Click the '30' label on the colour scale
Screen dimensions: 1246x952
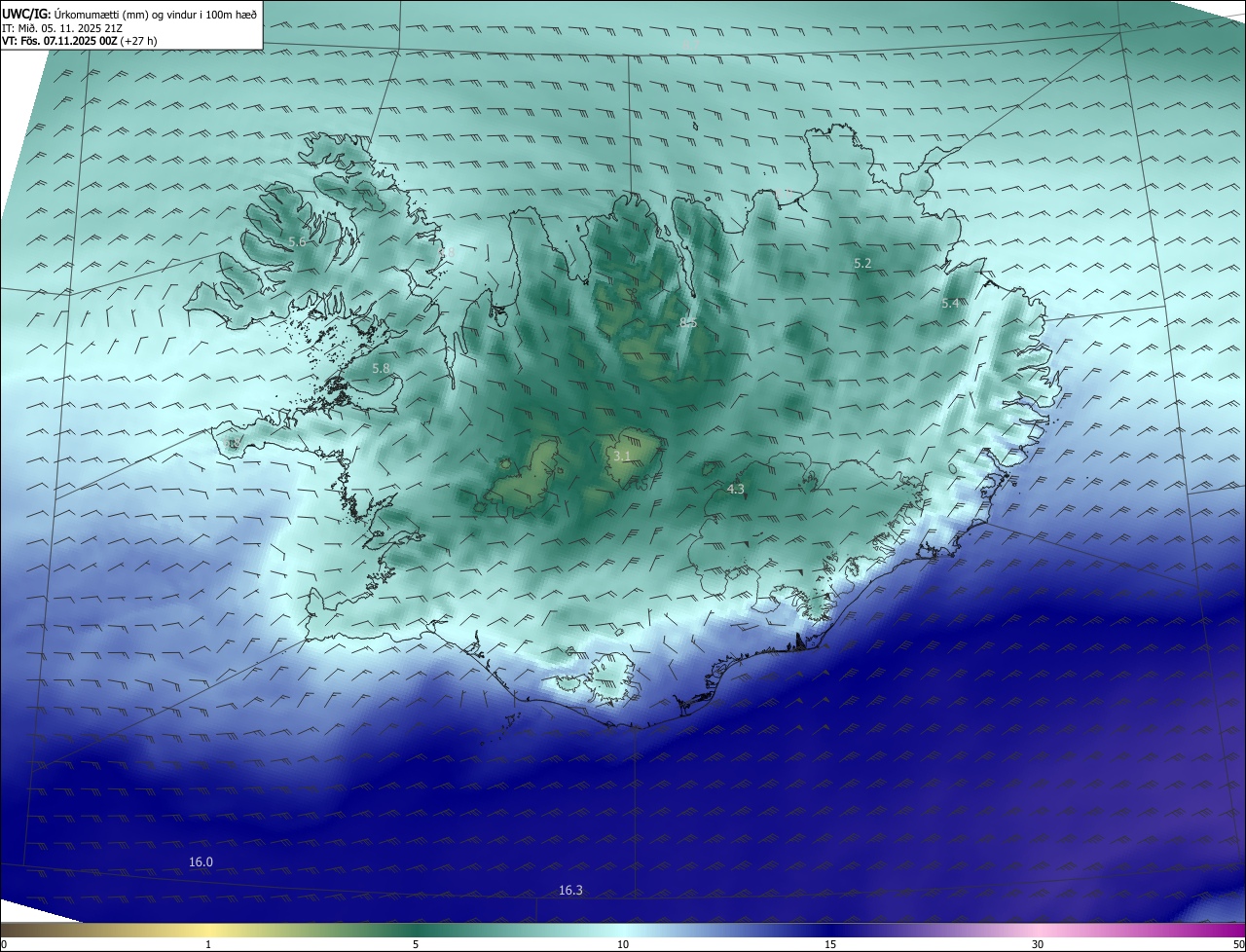point(1038,944)
